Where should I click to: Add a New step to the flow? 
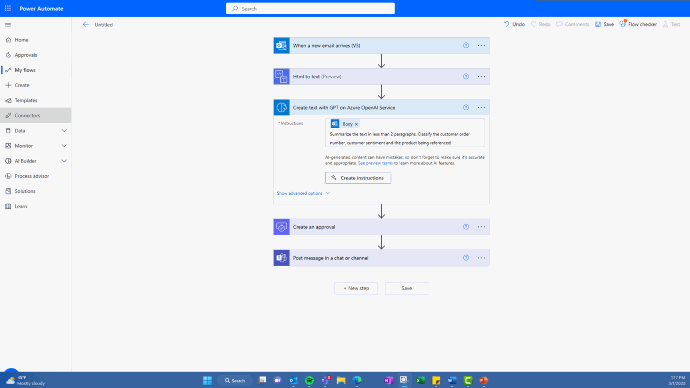click(356, 288)
